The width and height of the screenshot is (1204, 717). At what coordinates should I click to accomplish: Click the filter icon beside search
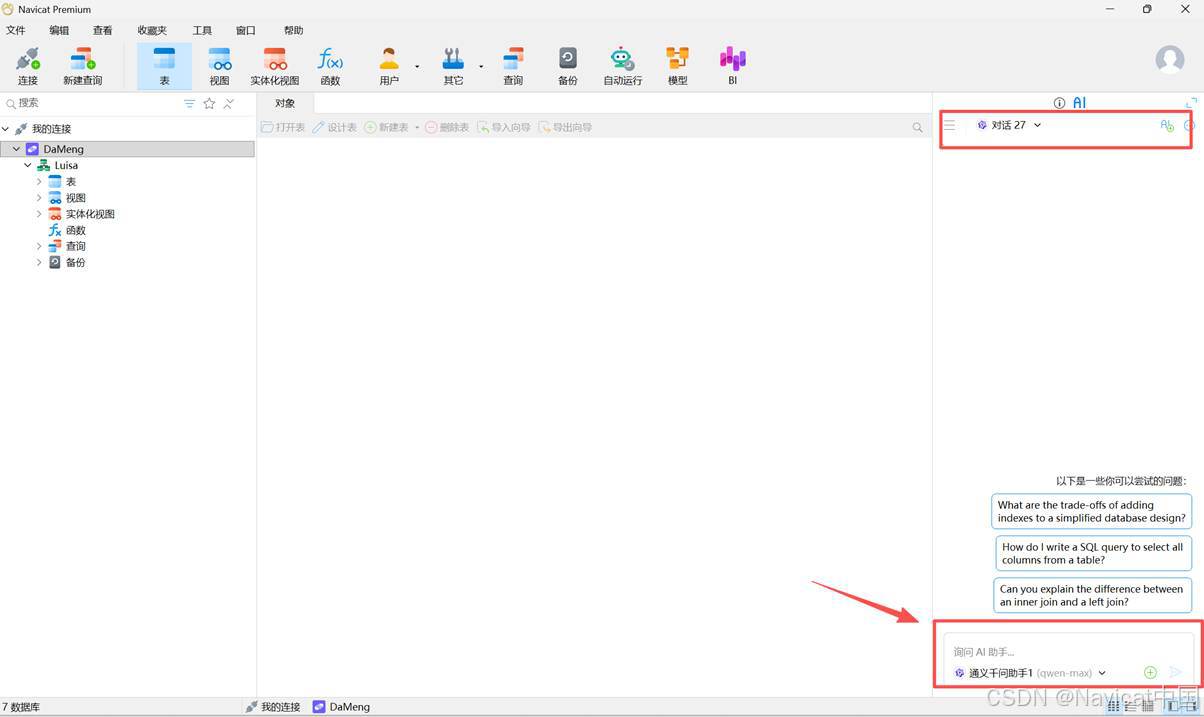[189, 103]
